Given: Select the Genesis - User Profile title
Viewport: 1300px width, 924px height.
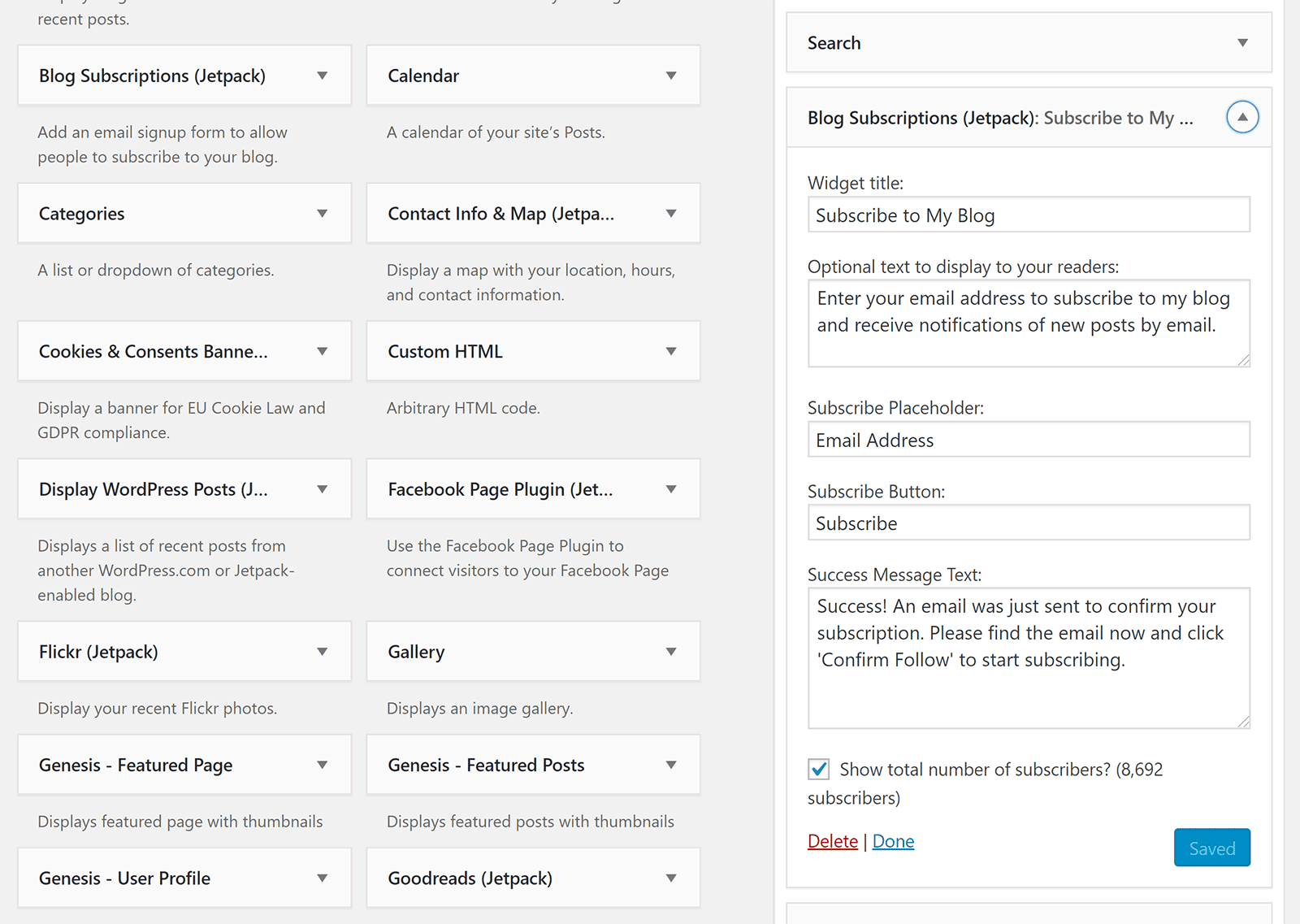Looking at the screenshot, I should (x=124, y=878).
